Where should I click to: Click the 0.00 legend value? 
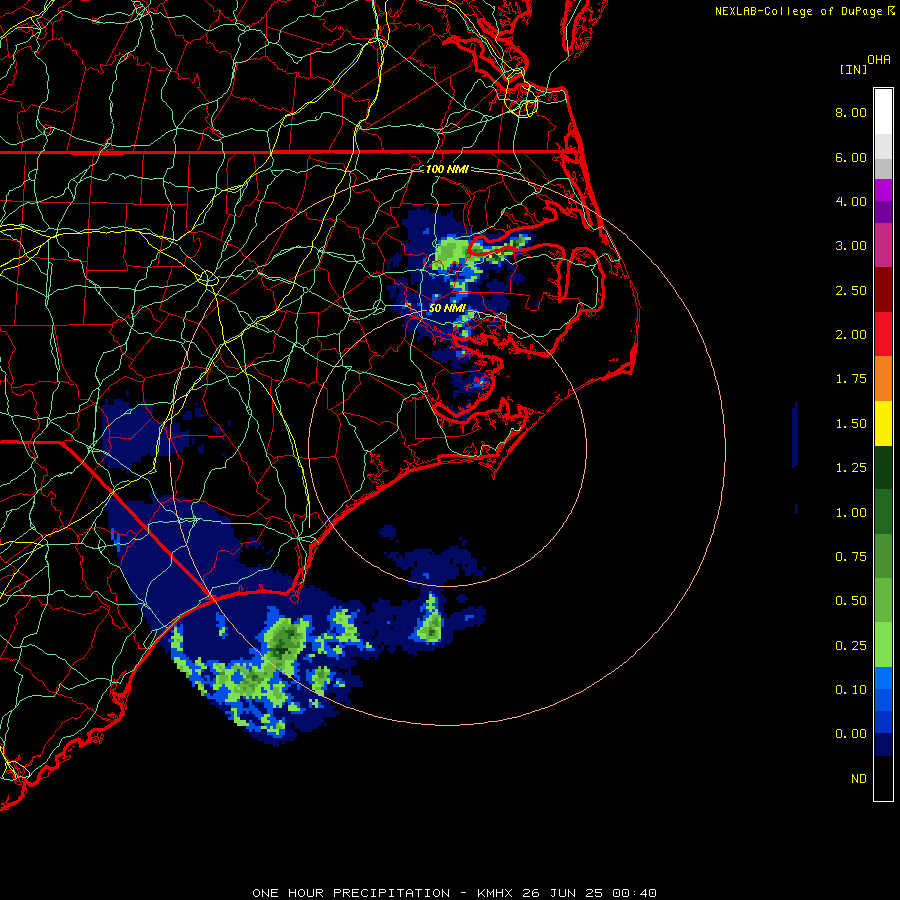851,734
